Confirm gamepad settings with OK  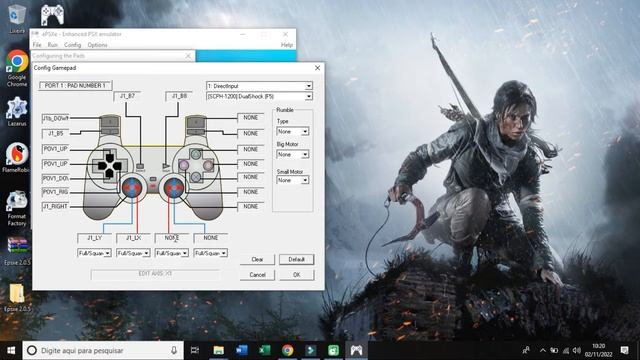(x=296, y=275)
